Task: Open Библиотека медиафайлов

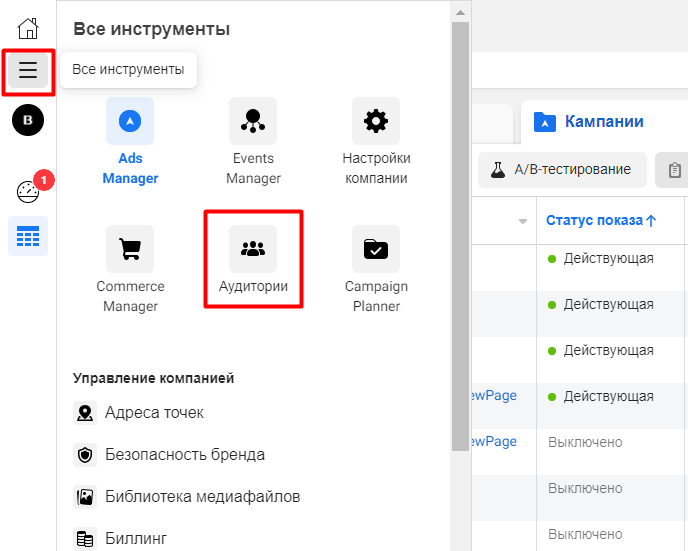Action: point(202,497)
